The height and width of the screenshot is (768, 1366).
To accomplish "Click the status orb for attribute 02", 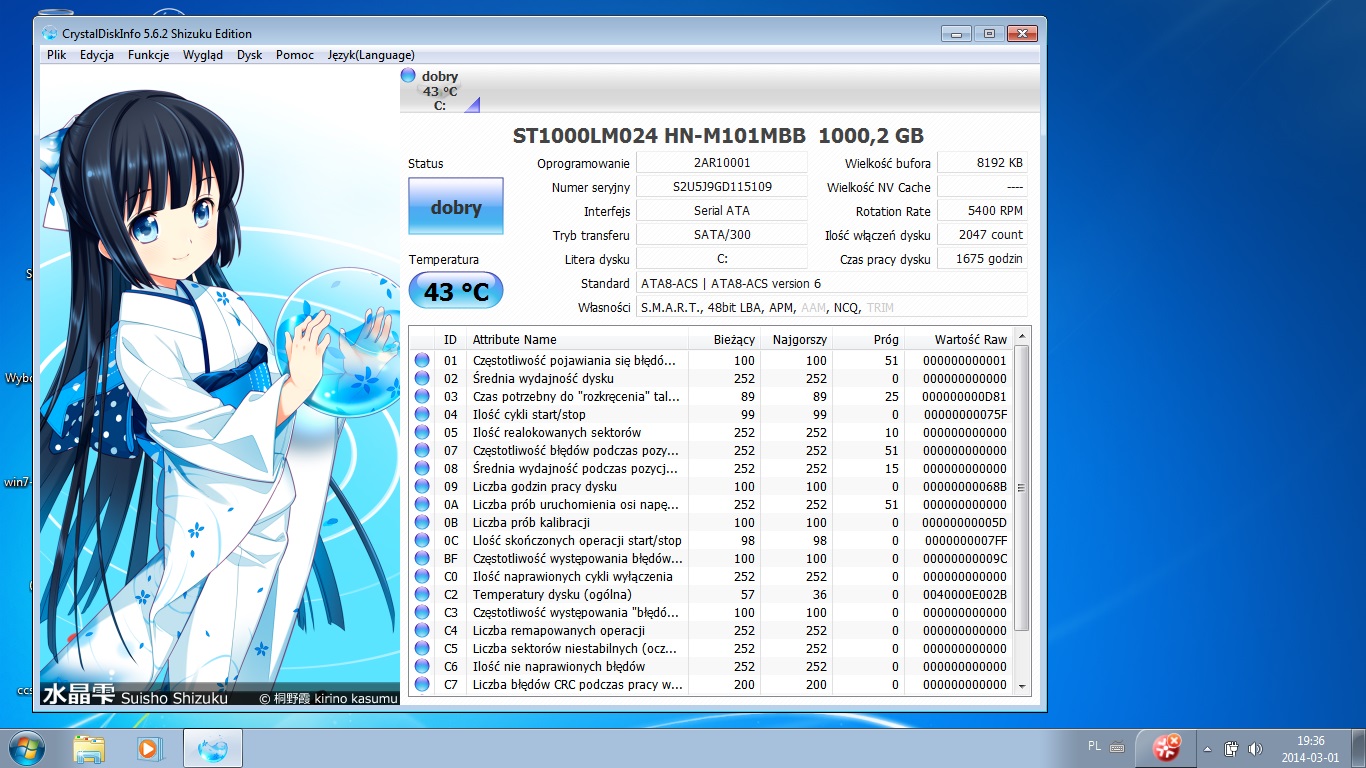I will (422, 378).
